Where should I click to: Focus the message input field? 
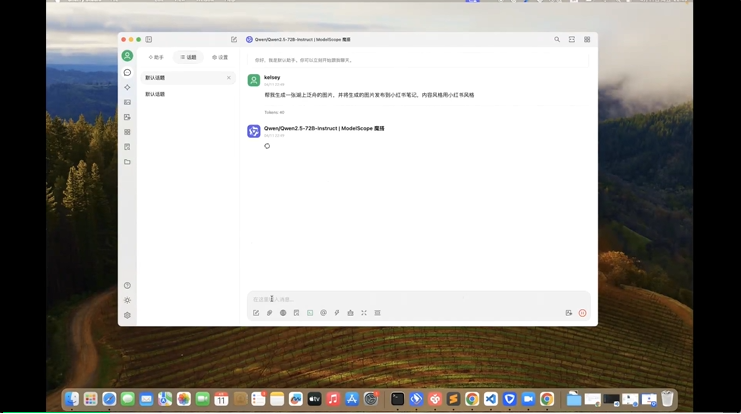click(x=419, y=299)
